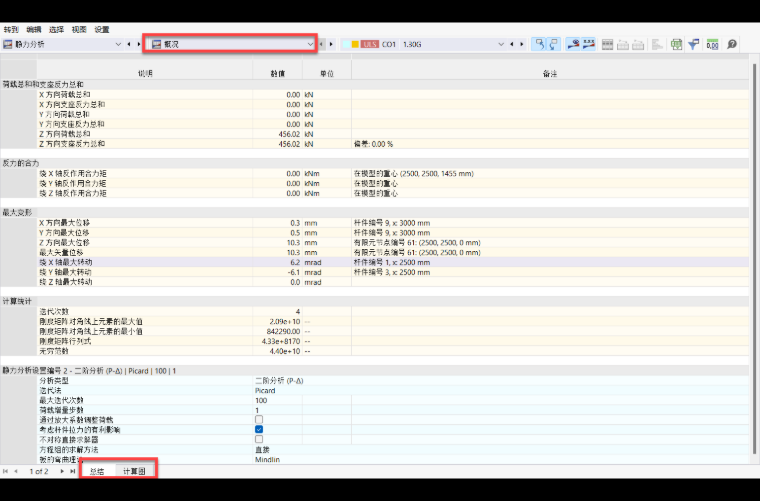760x501 pixels.
Task: Click the red ULS badge
Action: [x=369, y=44]
